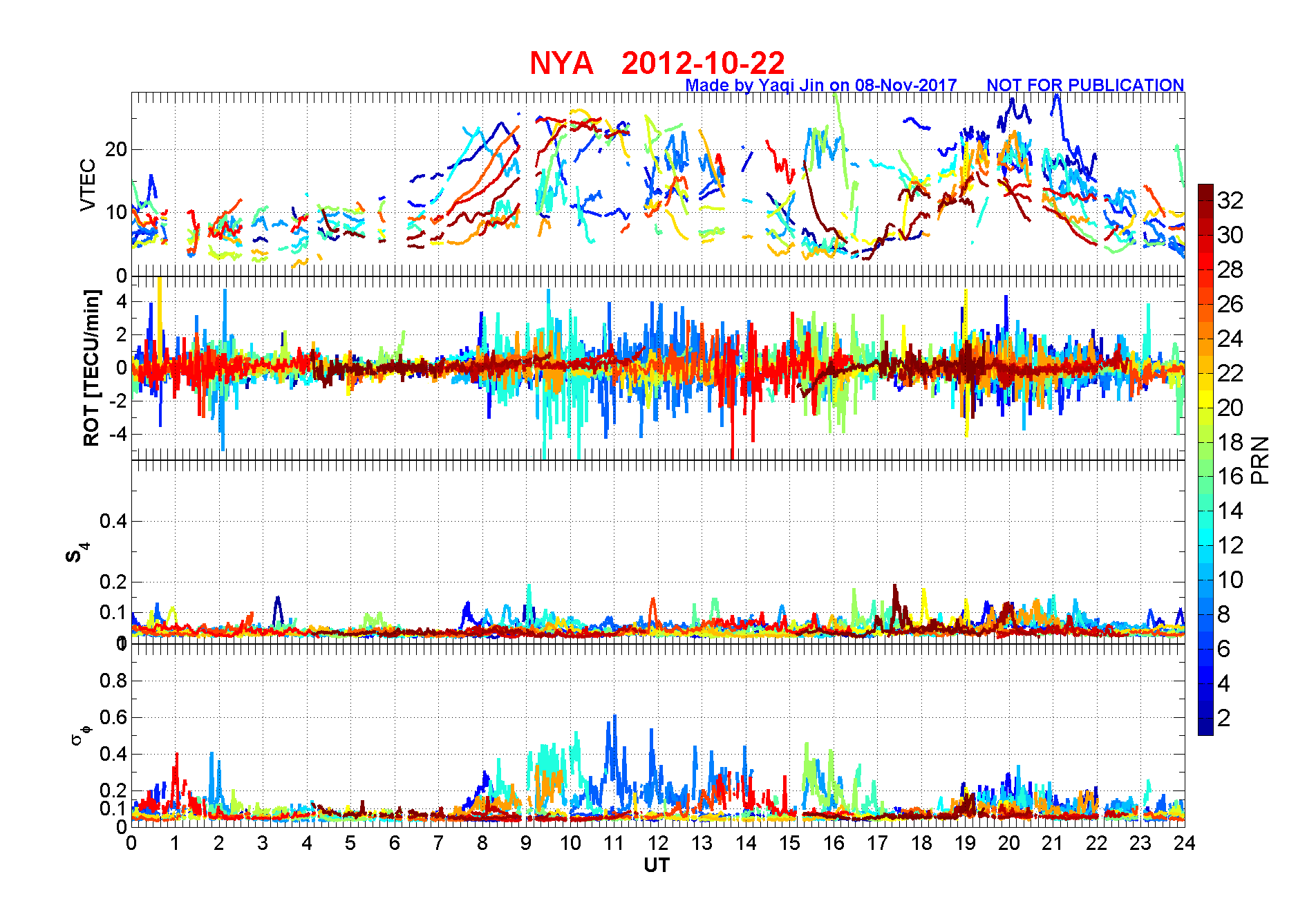Click the x-axis tick label 23
Viewport: 1316px width, 919px height.
tap(1140, 843)
